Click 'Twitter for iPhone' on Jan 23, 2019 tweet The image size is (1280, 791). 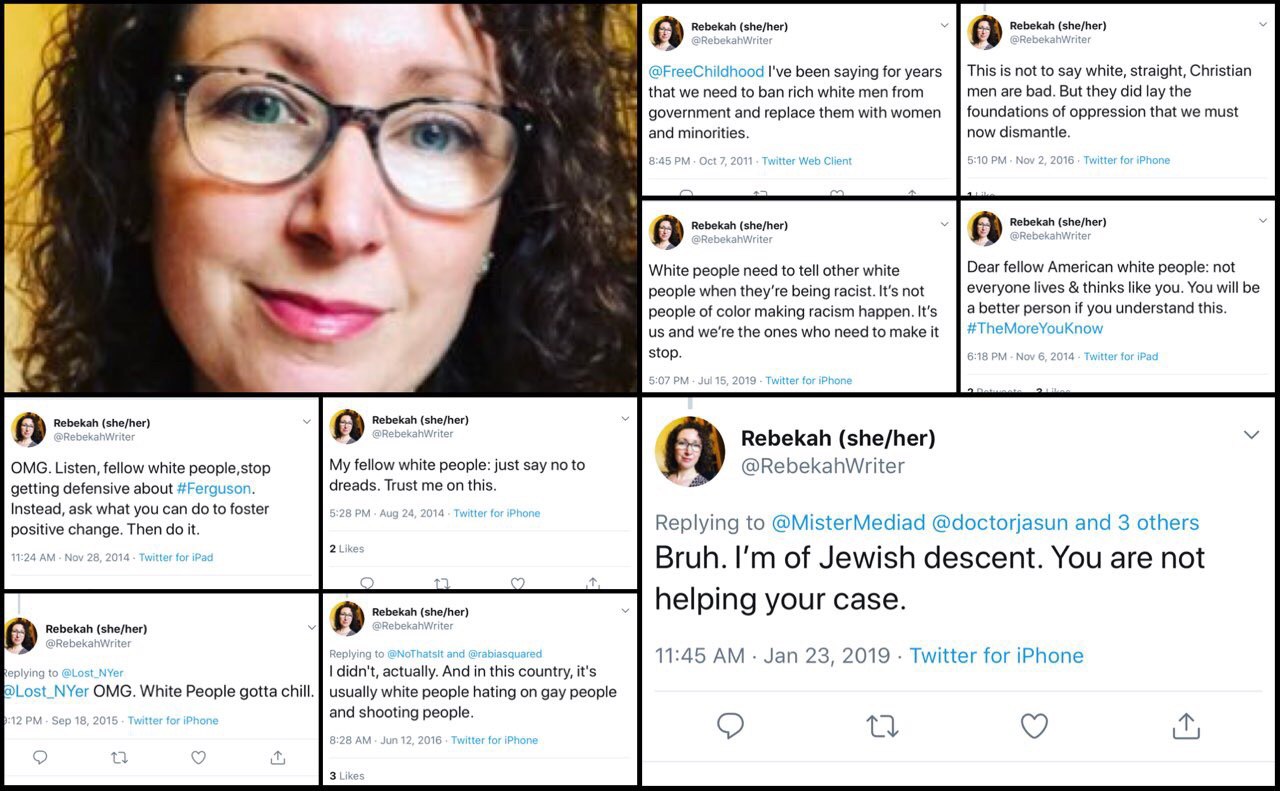(x=996, y=655)
